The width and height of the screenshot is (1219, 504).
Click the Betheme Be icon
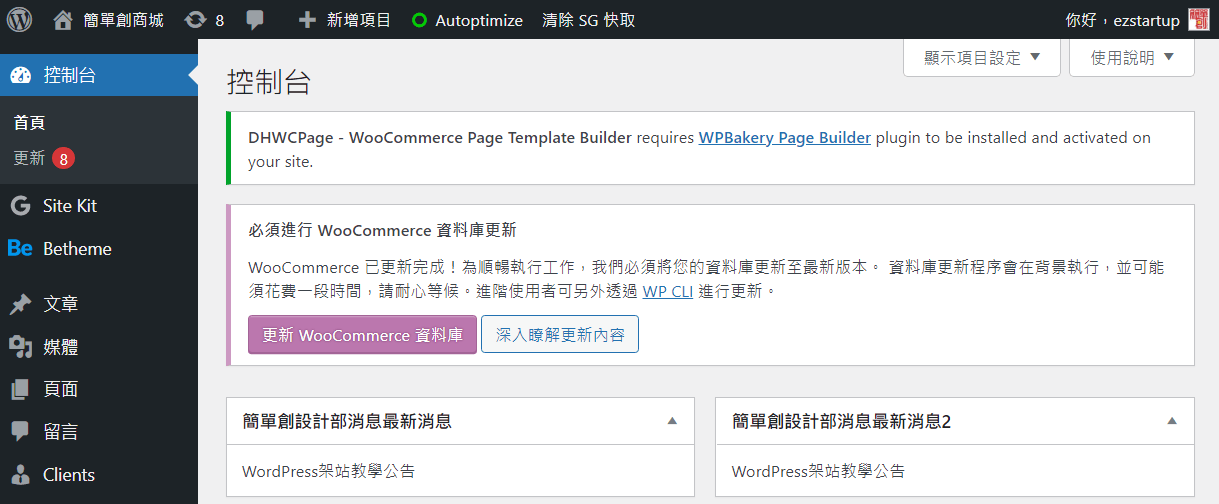point(20,248)
